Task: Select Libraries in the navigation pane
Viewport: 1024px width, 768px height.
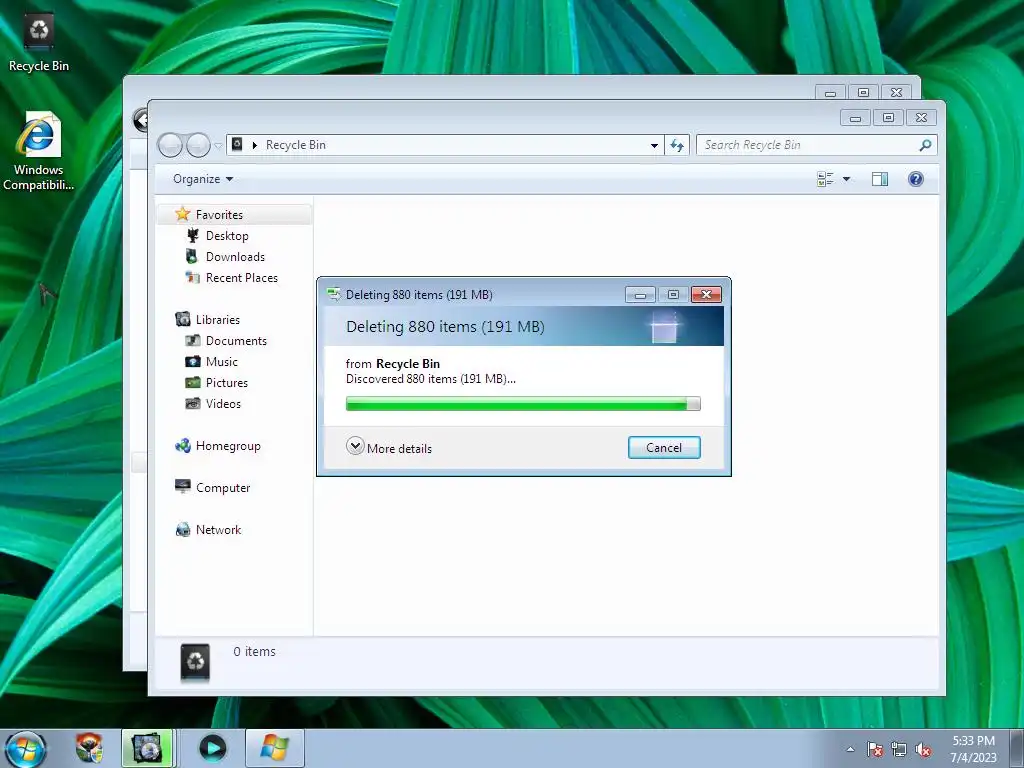Action: click(x=218, y=319)
